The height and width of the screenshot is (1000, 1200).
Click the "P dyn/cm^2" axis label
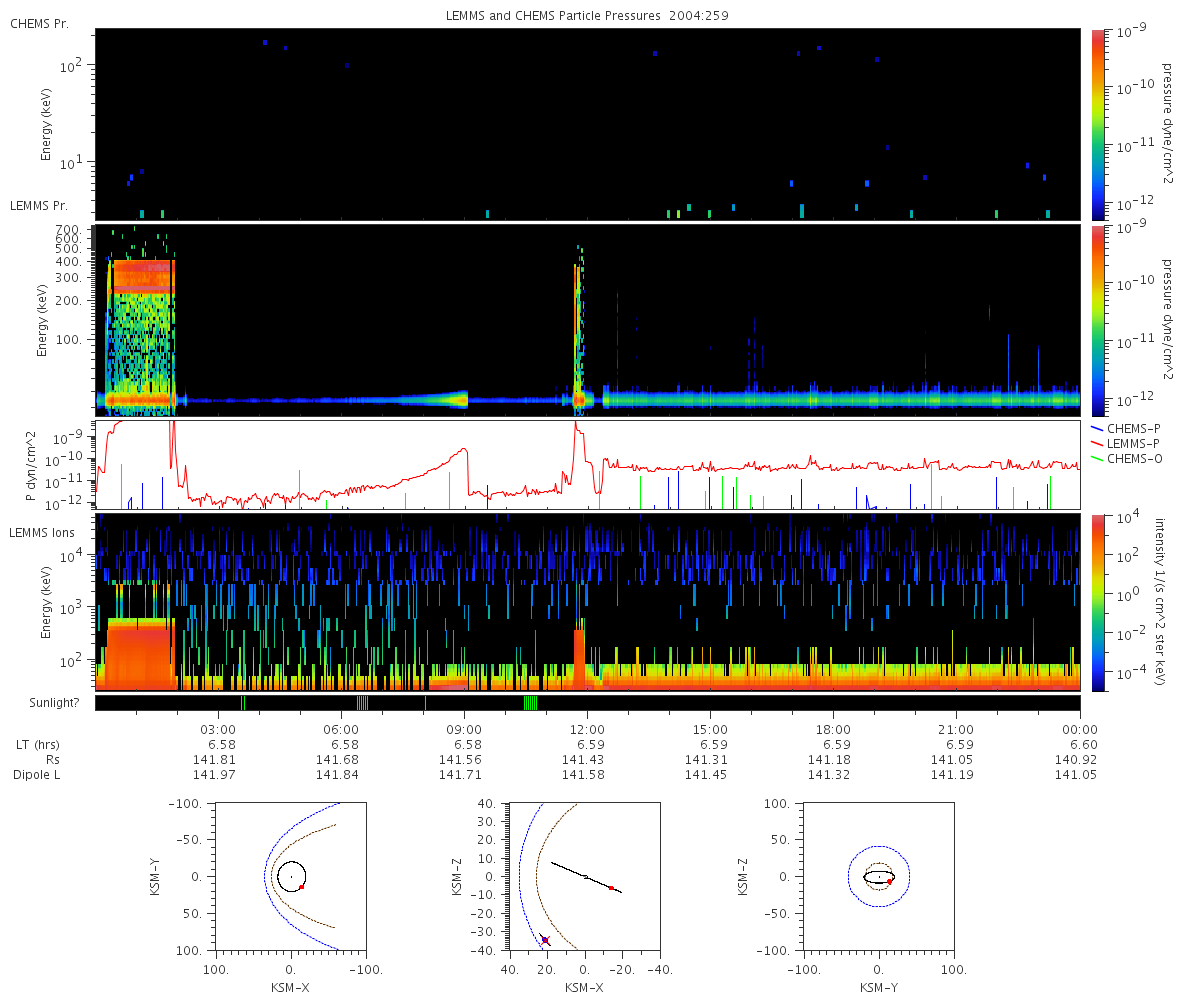click(x=30, y=466)
